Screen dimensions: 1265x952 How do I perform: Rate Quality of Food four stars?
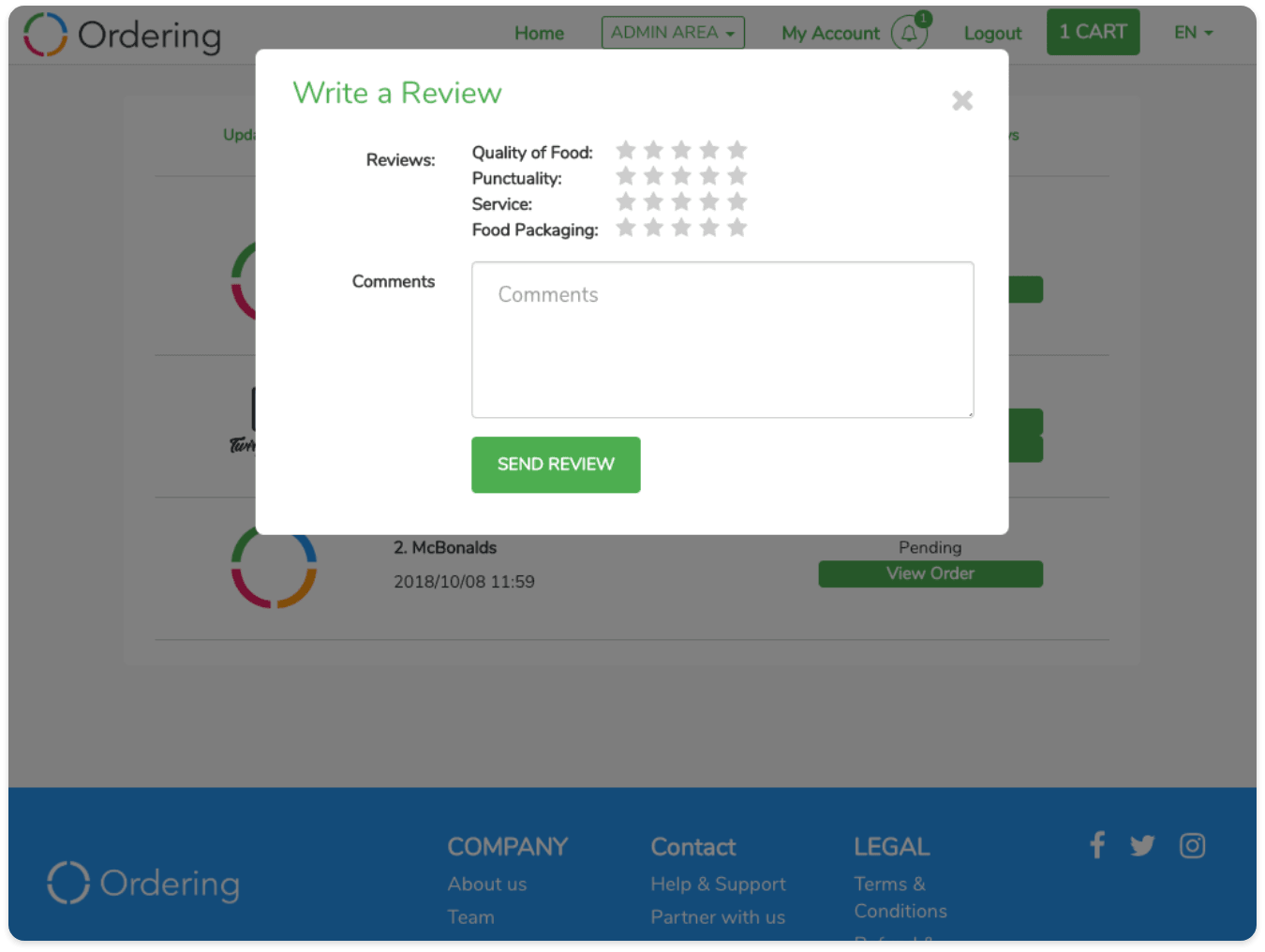click(x=709, y=150)
